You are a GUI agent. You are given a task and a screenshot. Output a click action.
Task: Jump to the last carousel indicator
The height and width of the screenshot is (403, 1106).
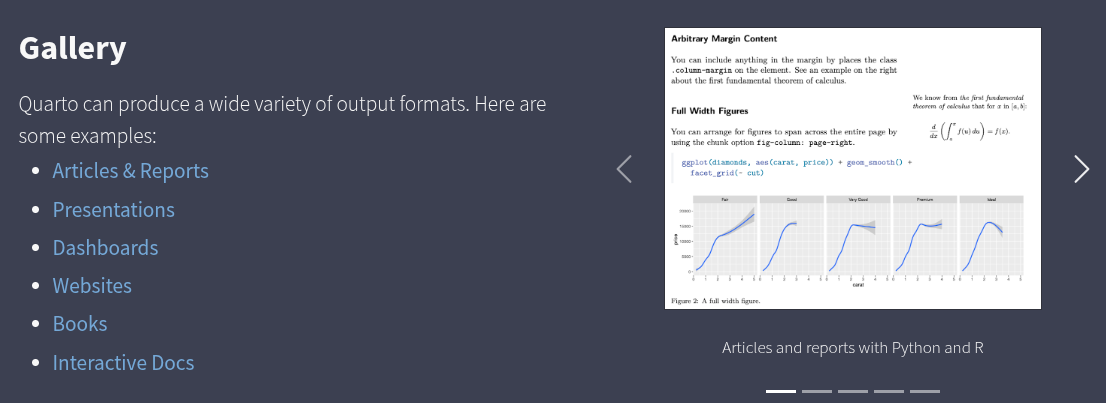tap(924, 391)
